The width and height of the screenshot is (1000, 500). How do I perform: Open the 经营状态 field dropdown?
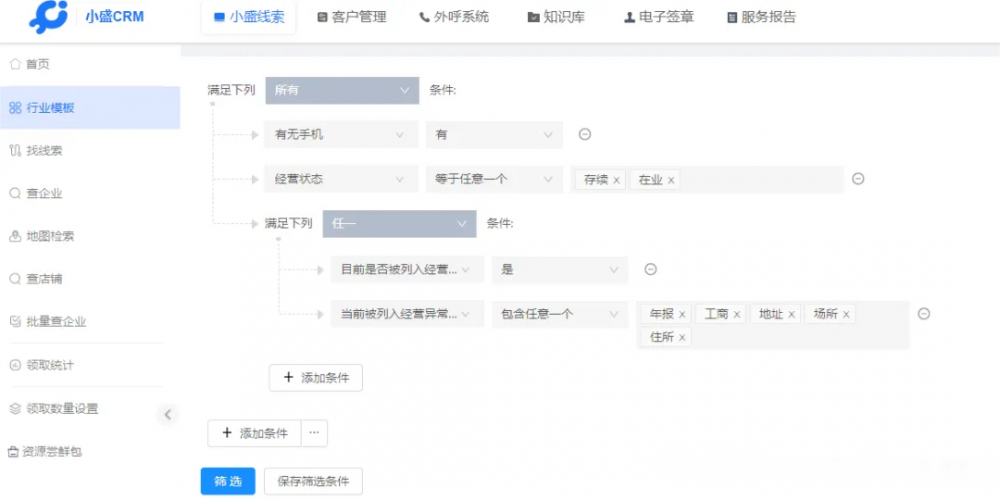[x=341, y=179]
